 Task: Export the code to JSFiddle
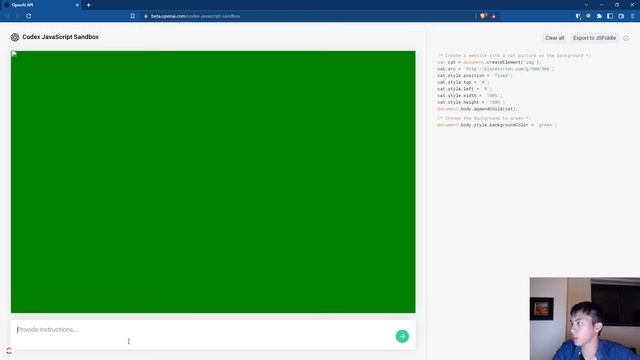594,38
